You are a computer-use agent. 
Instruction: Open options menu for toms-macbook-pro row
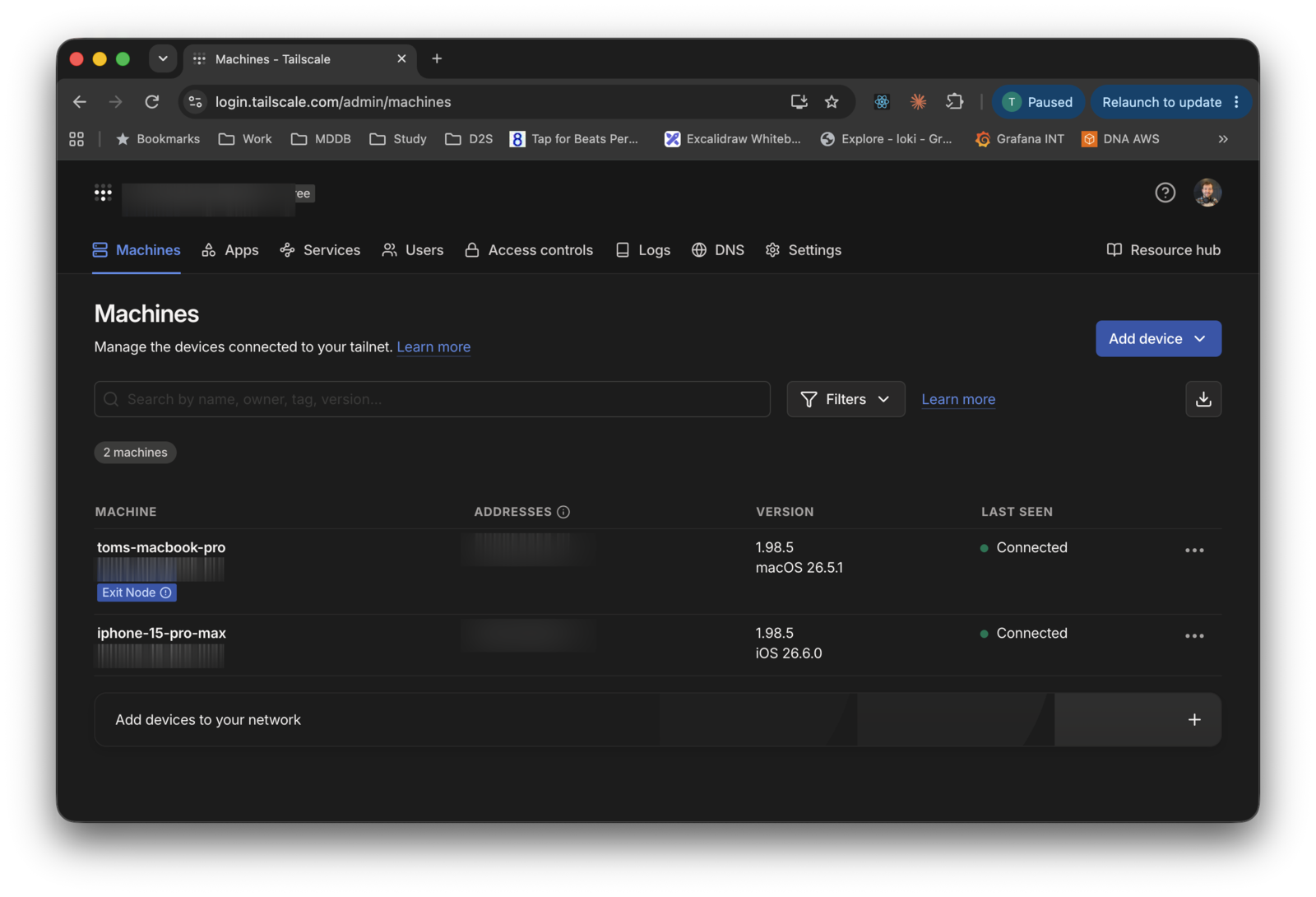point(1194,551)
